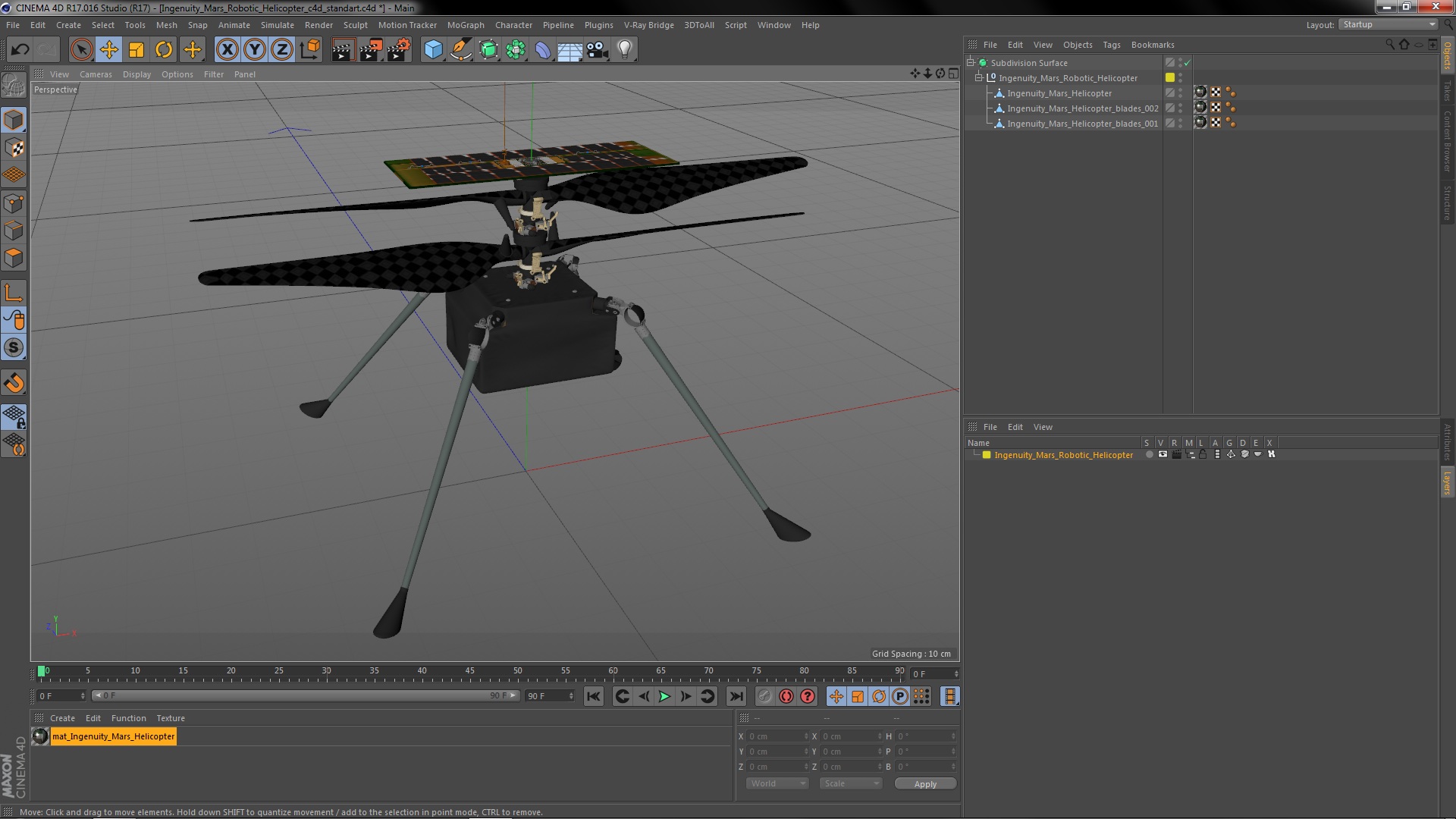Switch the coordinate system icon
This screenshot has height=819, width=1456.
tap(309, 50)
